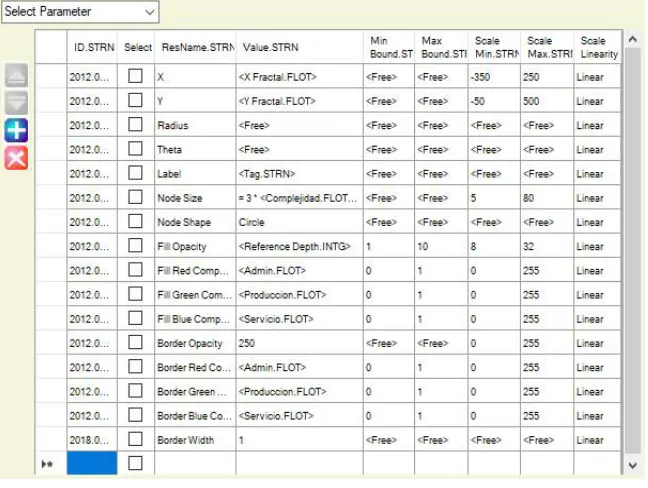Click the move row down icon
The image size is (648, 488).
coord(16,102)
